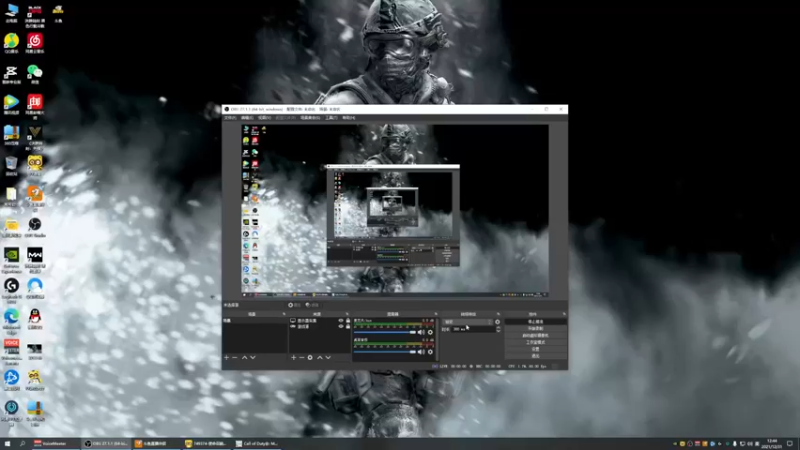Image resolution: width=800 pixels, height=450 pixels.
Task: Open transition properties gear beside the dropdown
Action: [497, 322]
